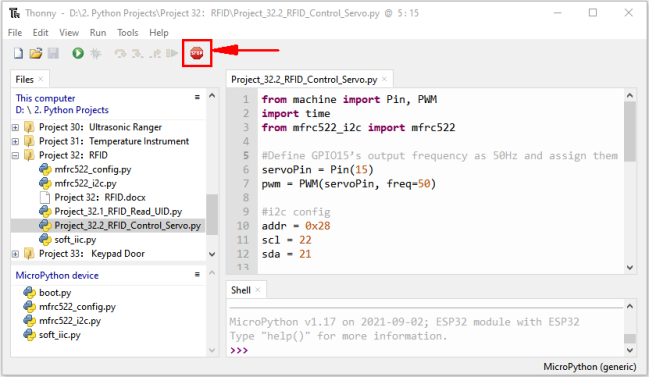Click document icon of Project 32: RFID.docx
The image size is (649, 378).
click(45, 197)
